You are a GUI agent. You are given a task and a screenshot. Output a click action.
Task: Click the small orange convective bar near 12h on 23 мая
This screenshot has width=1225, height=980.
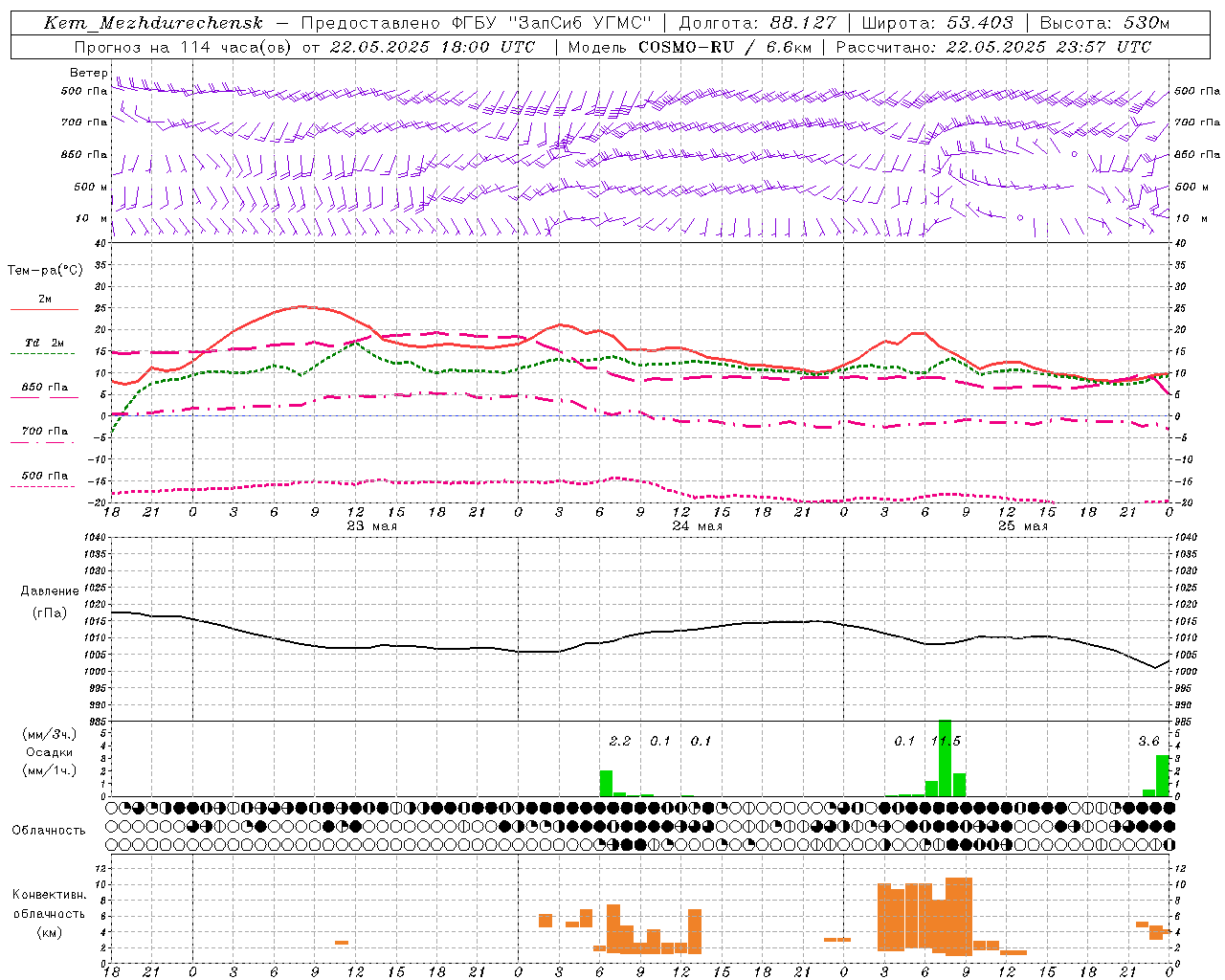[342, 943]
